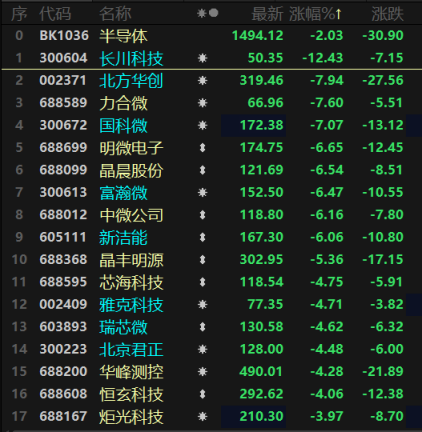Click percent change -5.36
Viewport: 422px width, 432px height.
click(327, 259)
